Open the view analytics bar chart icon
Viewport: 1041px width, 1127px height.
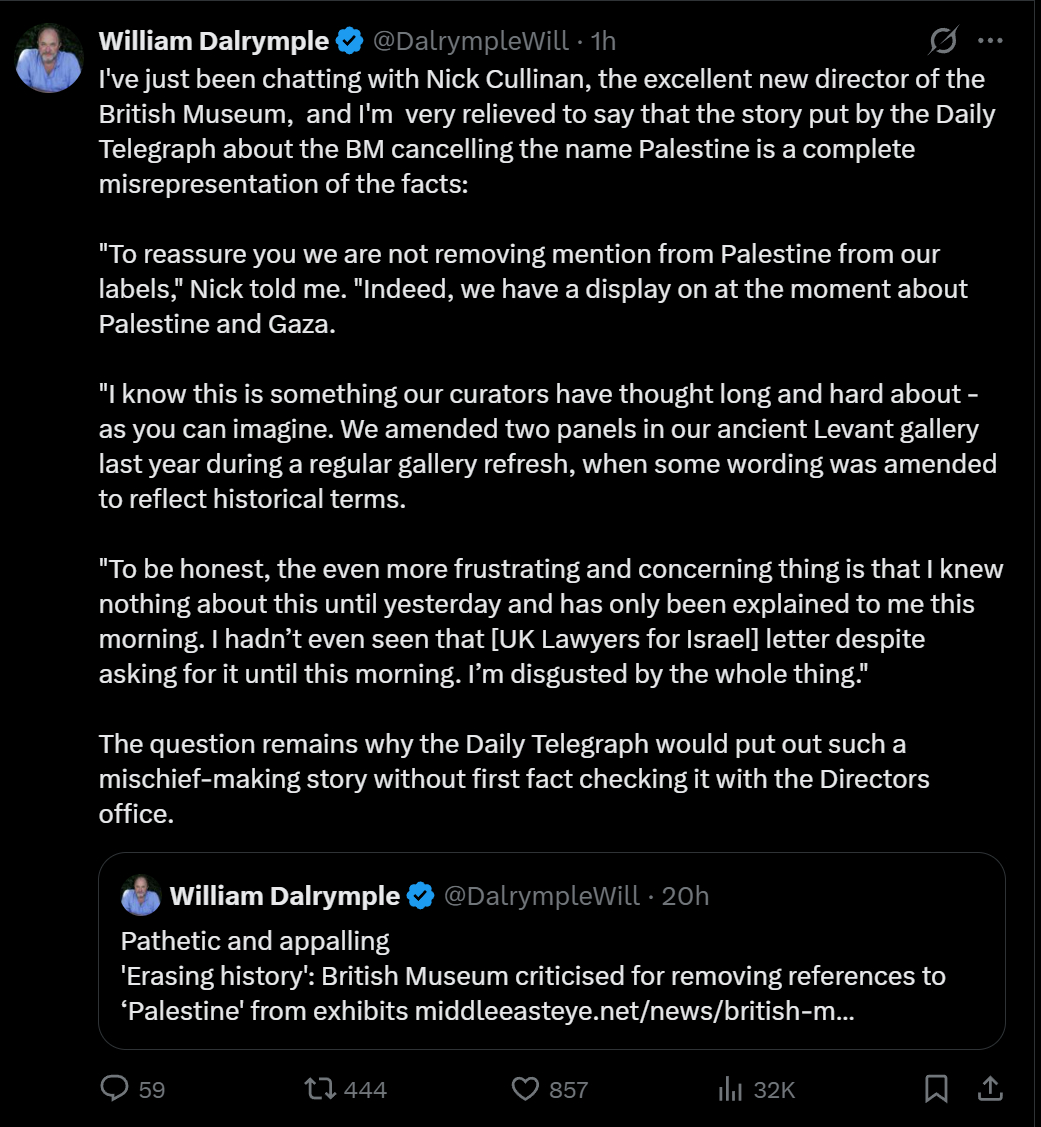pos(730,1088)
